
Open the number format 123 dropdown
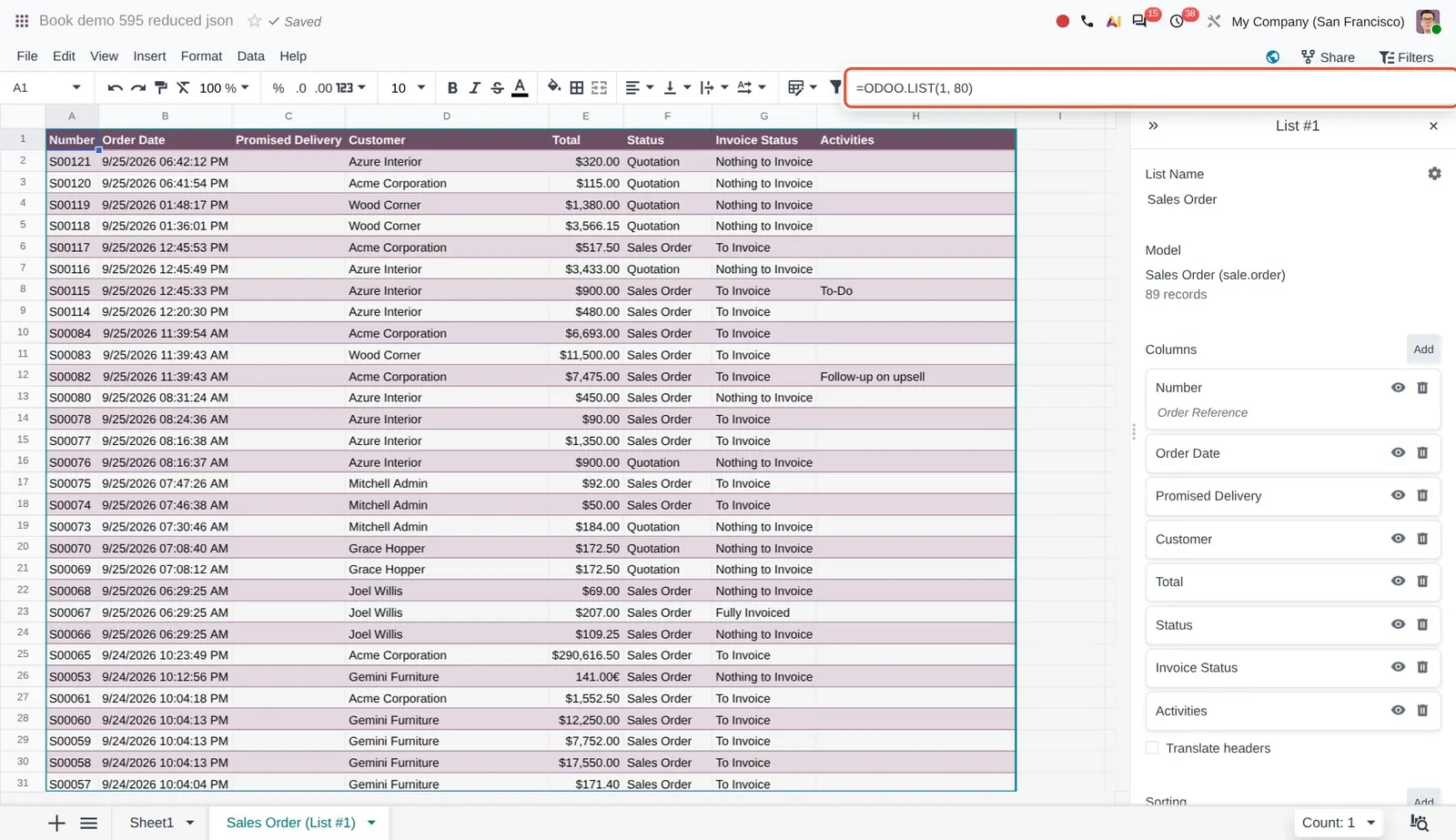(x=350, y=87)
